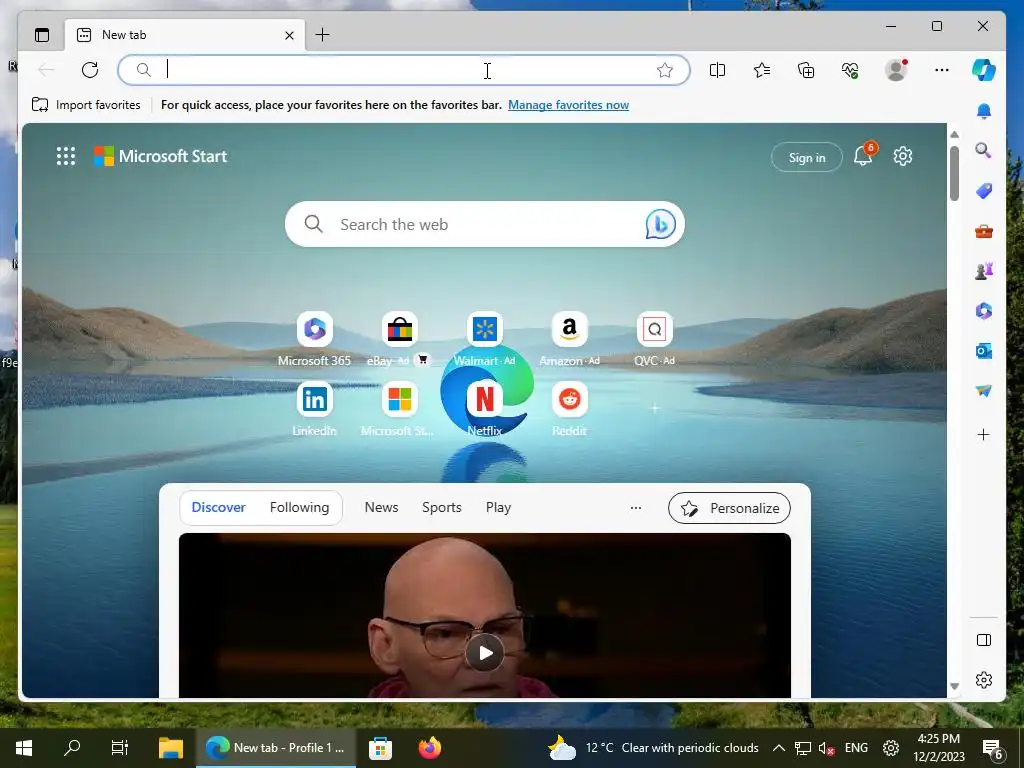Click the page vertical scrollbar thumb
The image size is (1024, 768).
[954, 173]
